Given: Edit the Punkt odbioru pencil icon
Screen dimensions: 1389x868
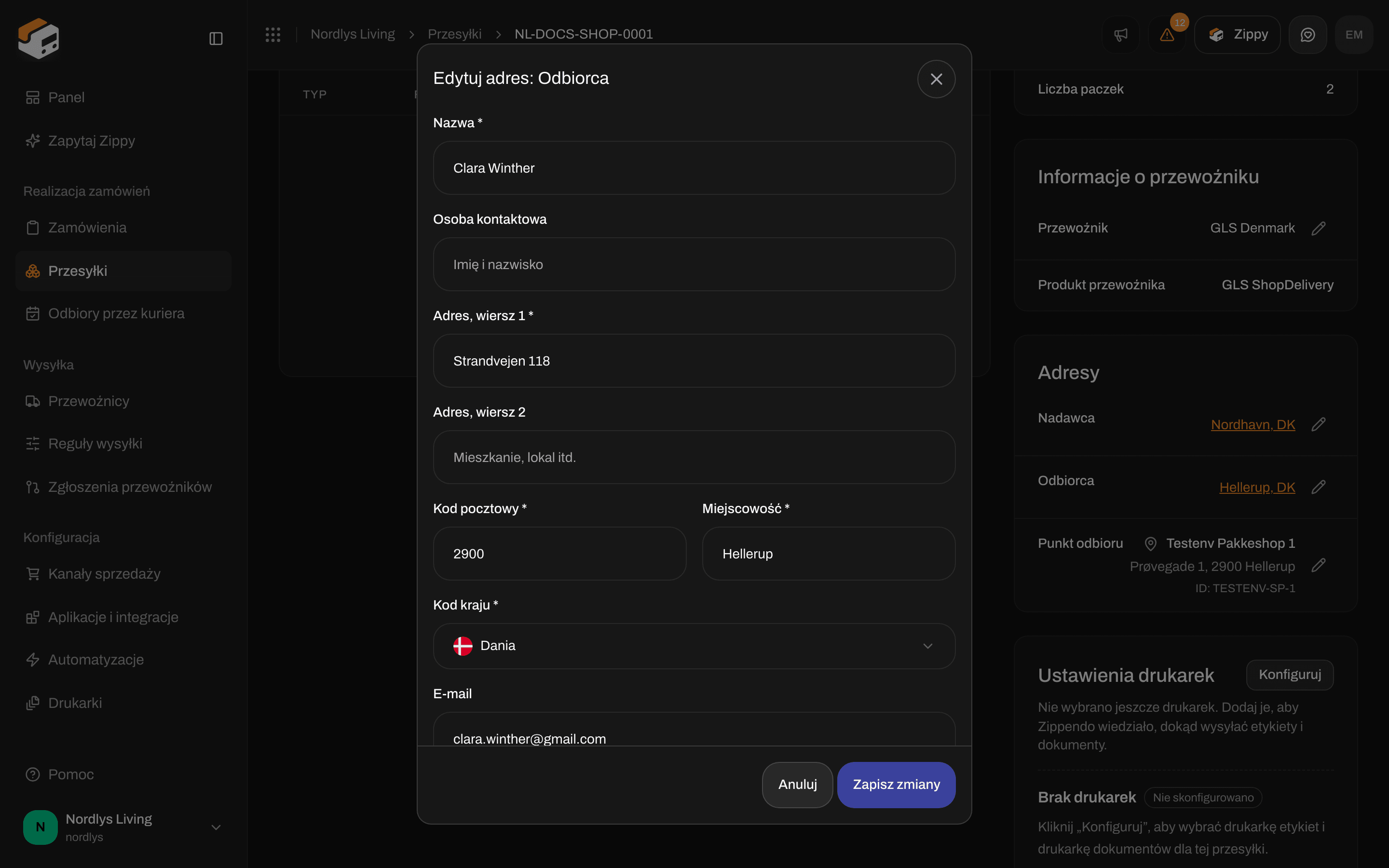Looking at the screenshot, I should (x=1319, y=566).
